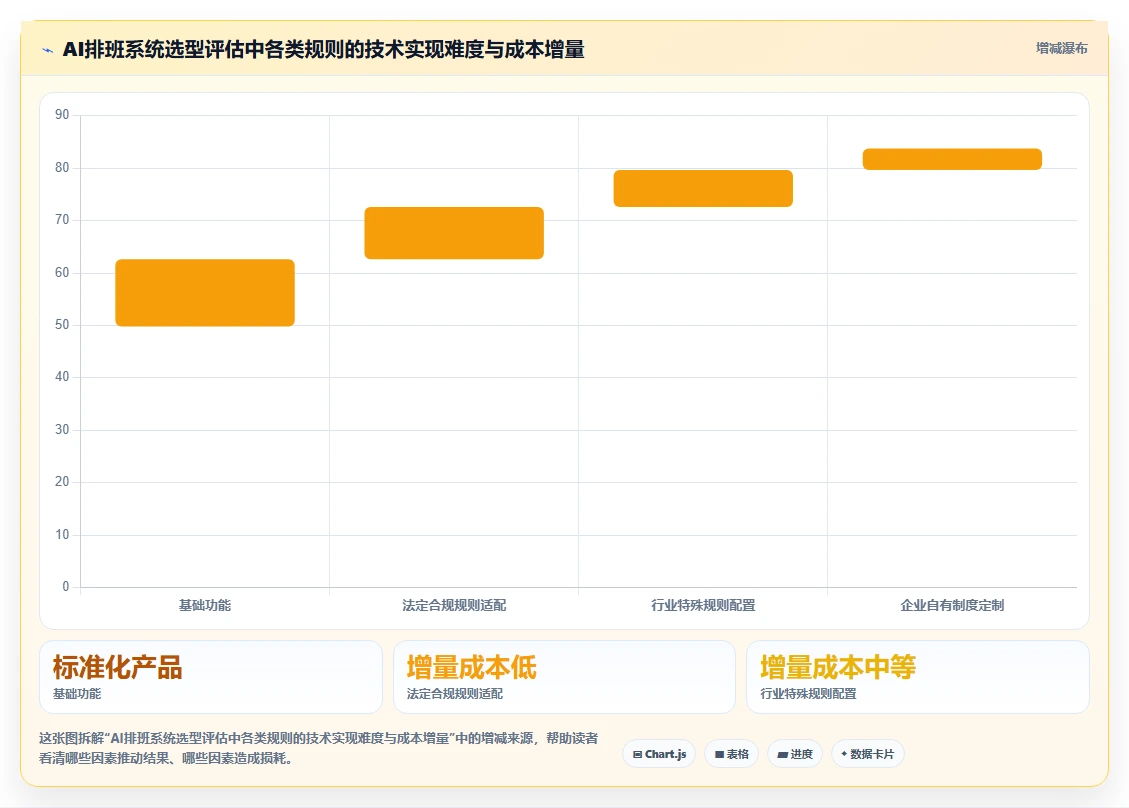Click the 法定合规规则适配 subtitle under 增量成本低
1129x808 pixels.
tap(454, 693)
